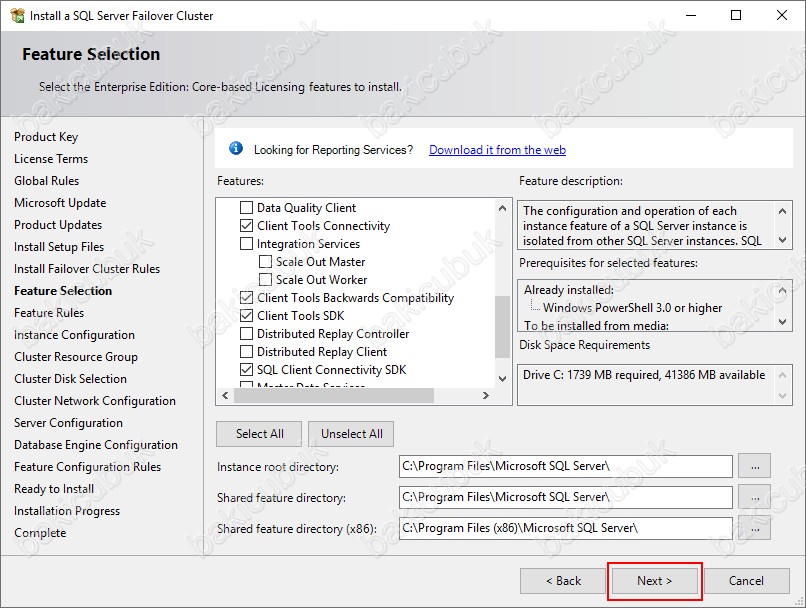Image resolution: width=806 pixels, height=608 pixels.
Task: Select Product Updates step
Action: pos(58,225)
